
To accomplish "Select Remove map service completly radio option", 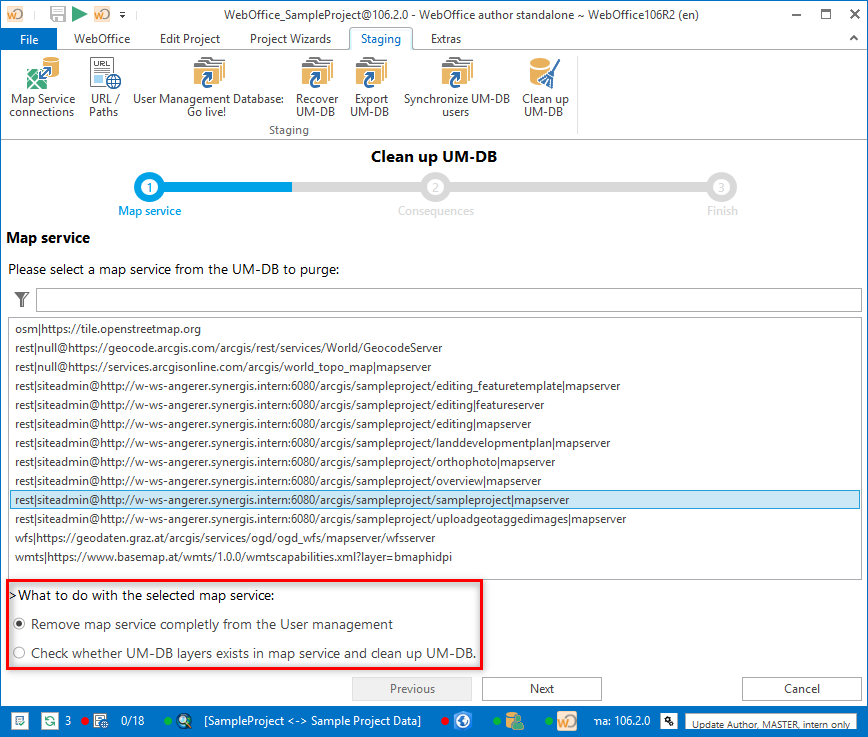I will [18, 624].
